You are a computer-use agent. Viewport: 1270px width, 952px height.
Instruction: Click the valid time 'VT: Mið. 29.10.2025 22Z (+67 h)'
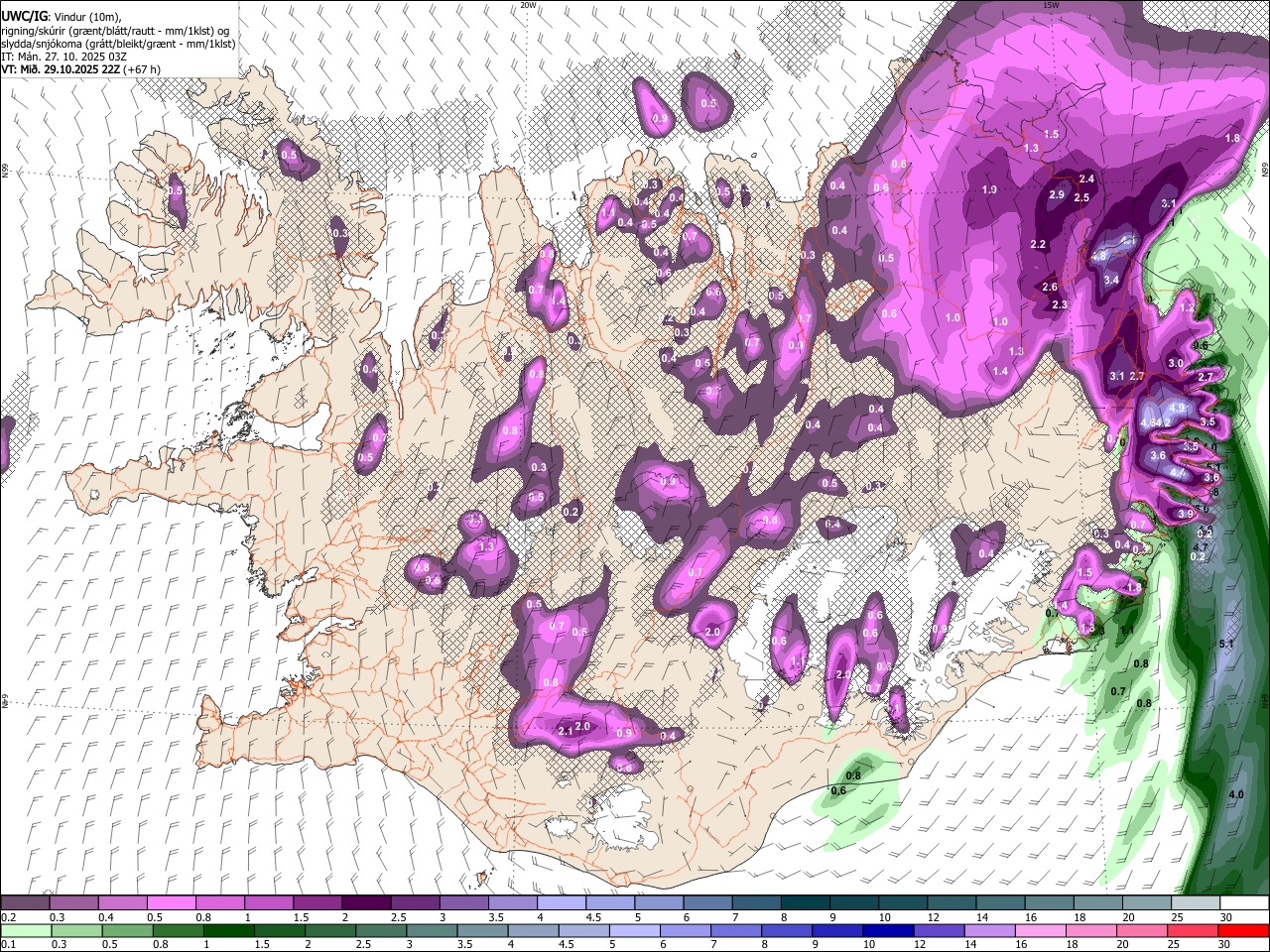coord(80,69)
